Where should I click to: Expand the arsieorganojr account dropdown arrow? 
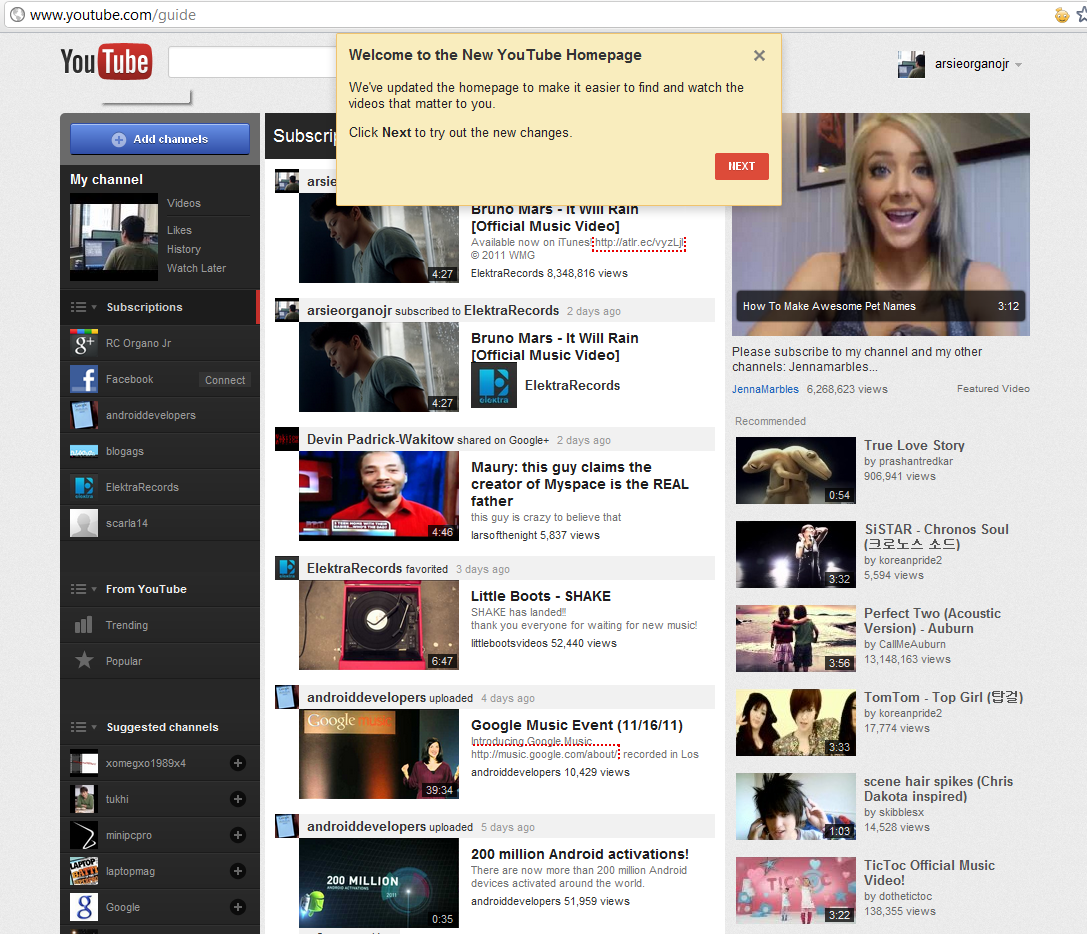tap(1018, 64)
